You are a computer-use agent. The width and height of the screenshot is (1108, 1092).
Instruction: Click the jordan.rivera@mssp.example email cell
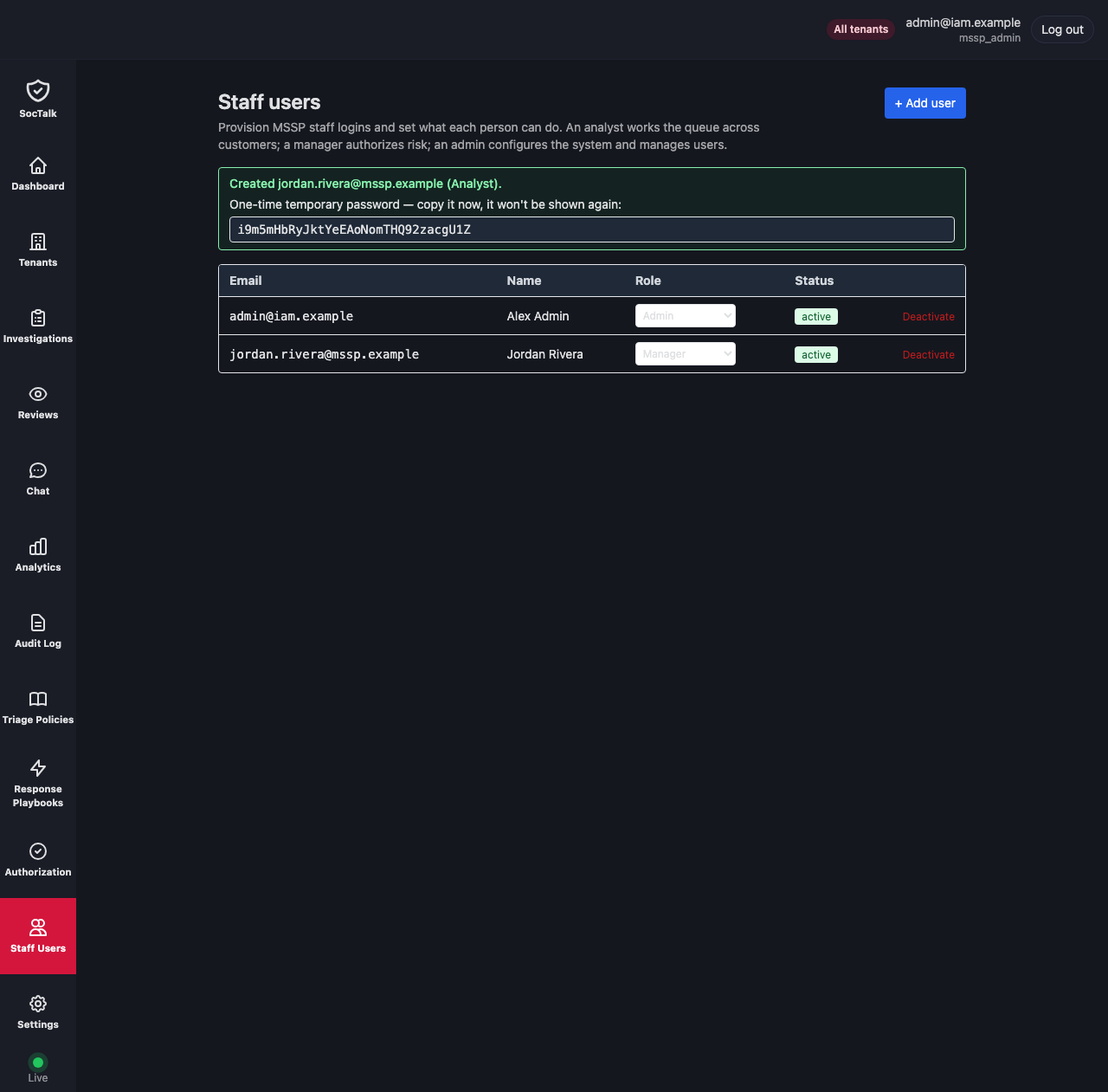point(324,354)
